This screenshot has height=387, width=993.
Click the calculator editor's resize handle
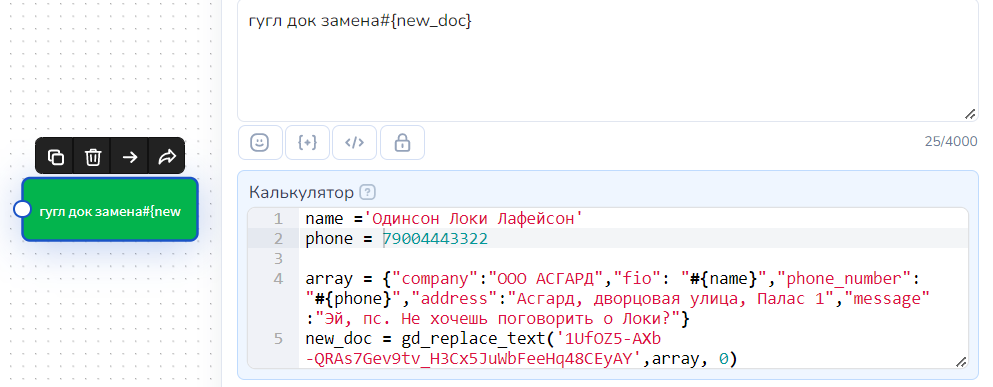point(960,361)
